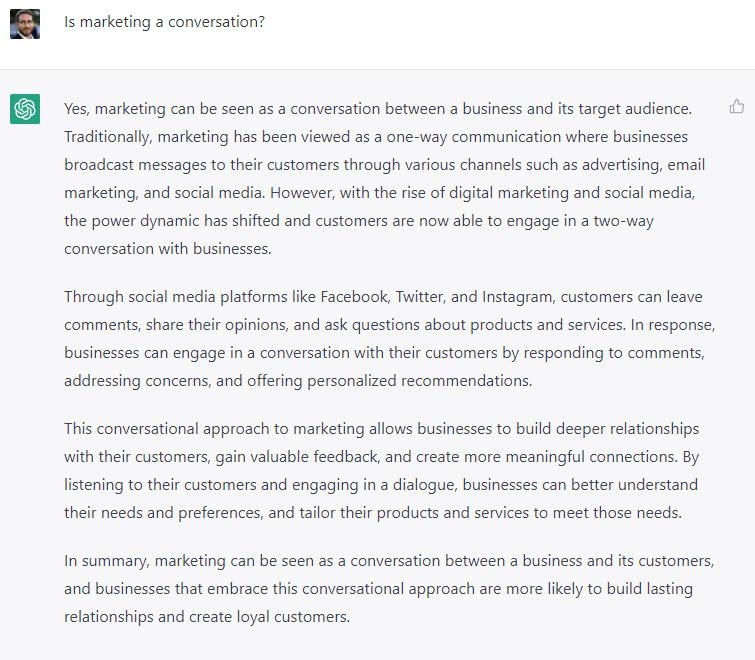Viewport: 755px width, 660px height.
Task: Click the ChatGPT logo avatar
Action: point(25,108)
